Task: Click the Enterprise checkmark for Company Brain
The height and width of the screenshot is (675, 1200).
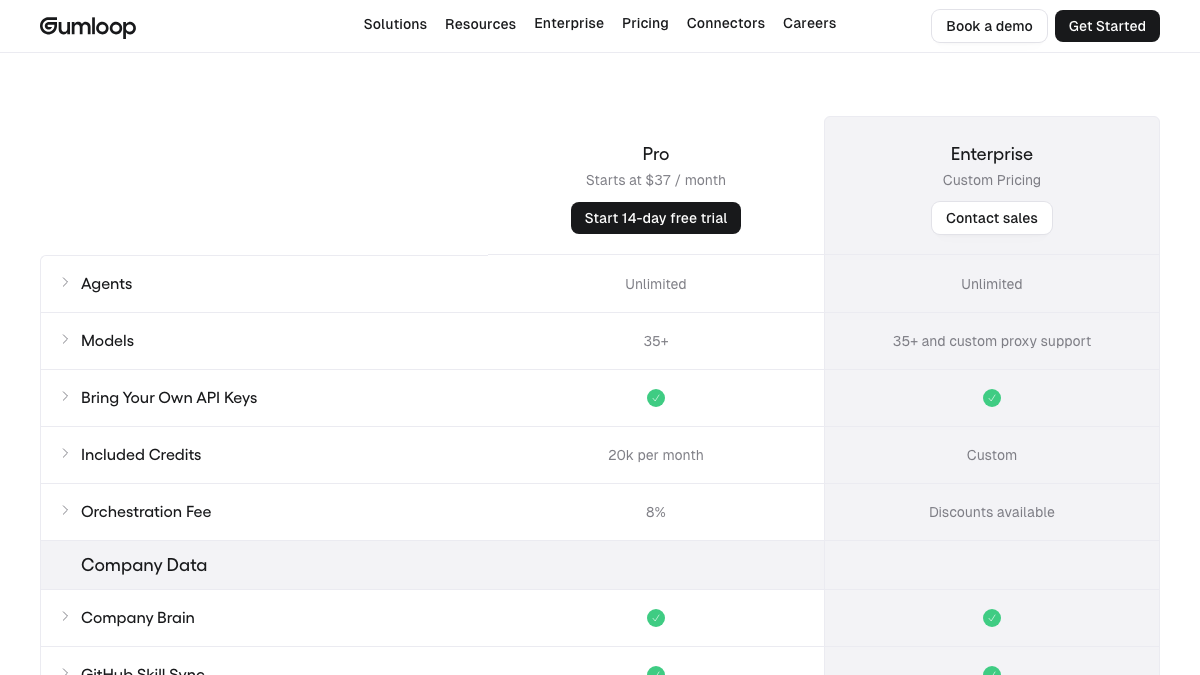Action: [x=992, y=618]
